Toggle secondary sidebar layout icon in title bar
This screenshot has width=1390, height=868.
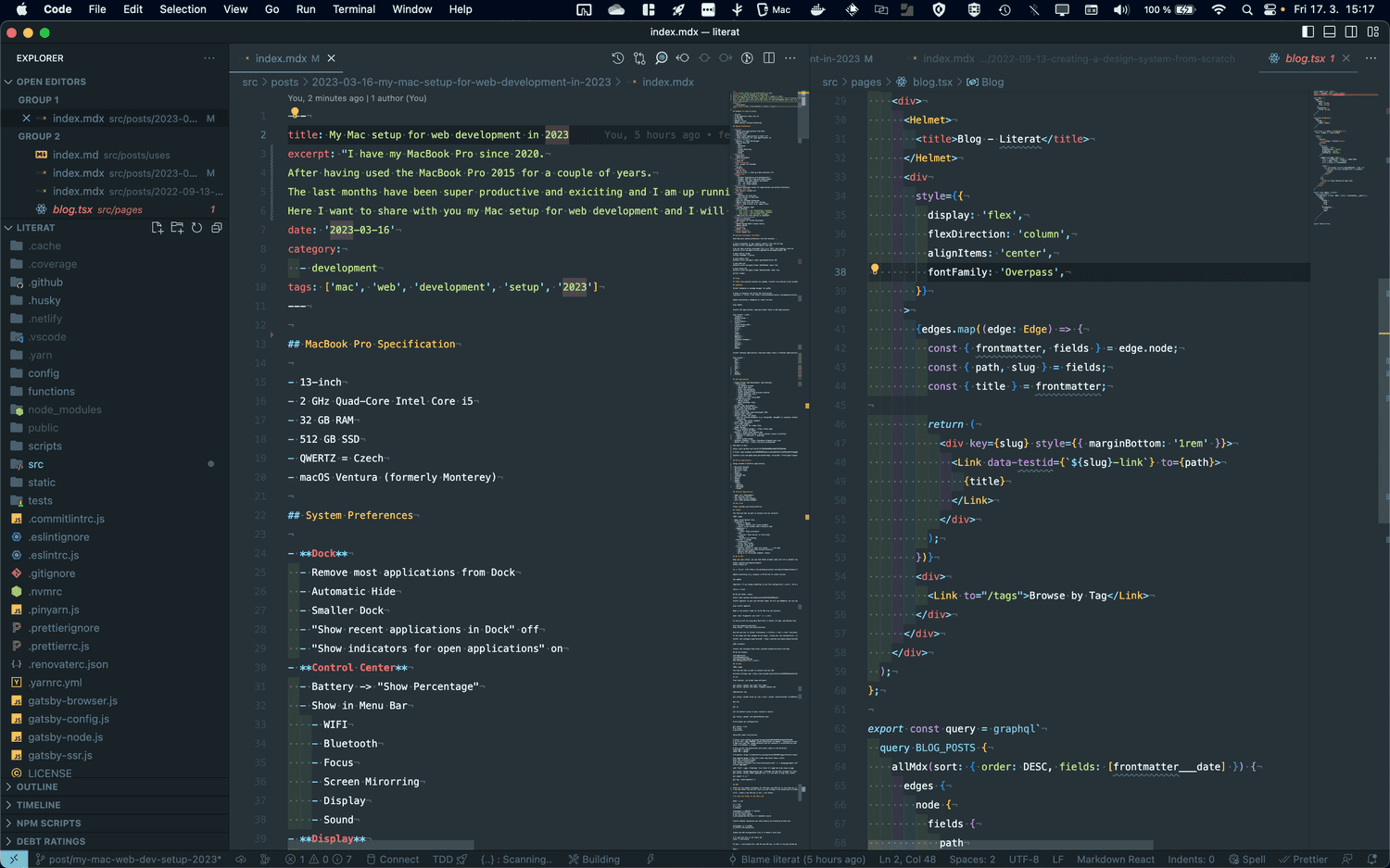tap(1351, 31)
